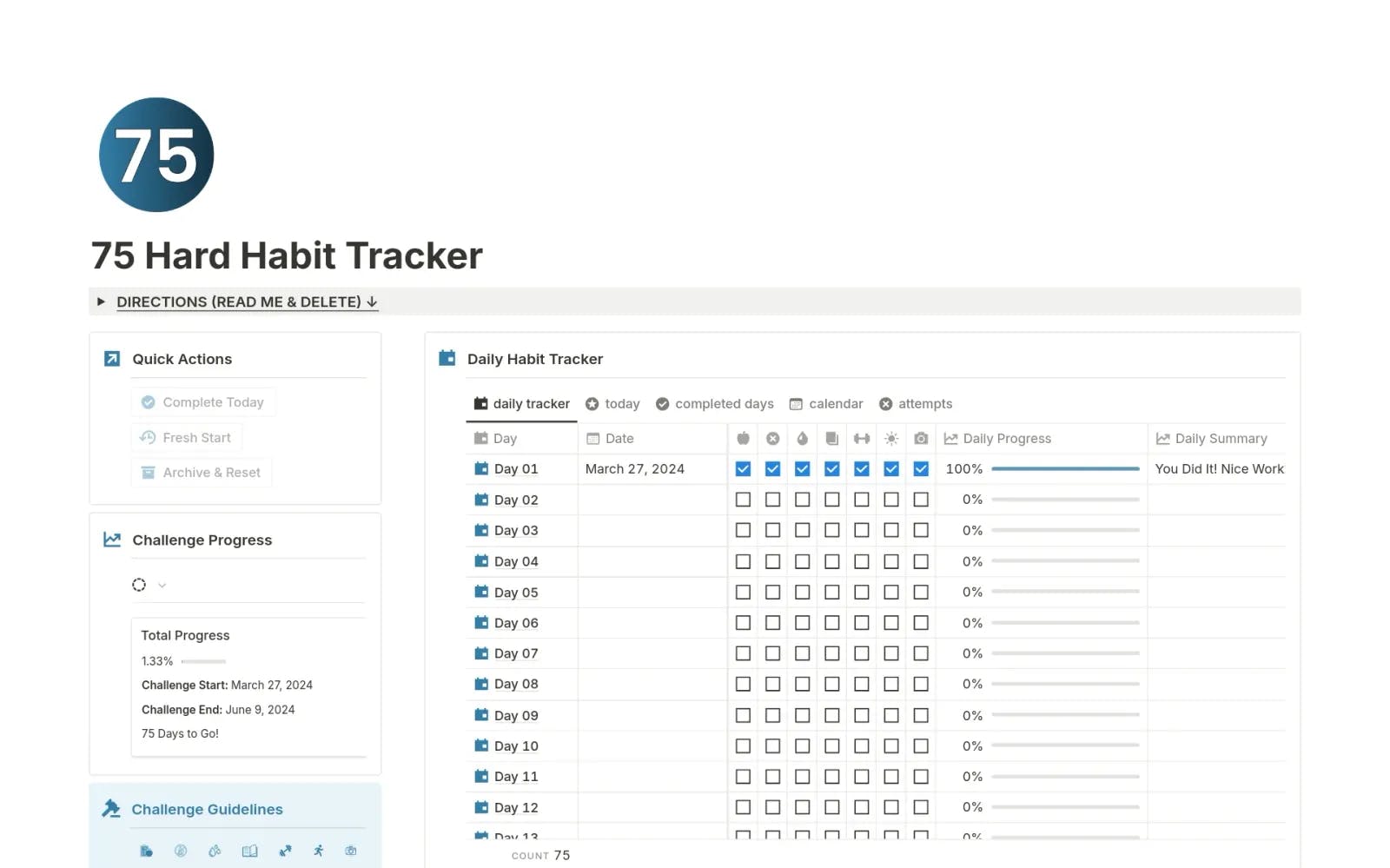Click the apple diet column header icon

[743, 439]
